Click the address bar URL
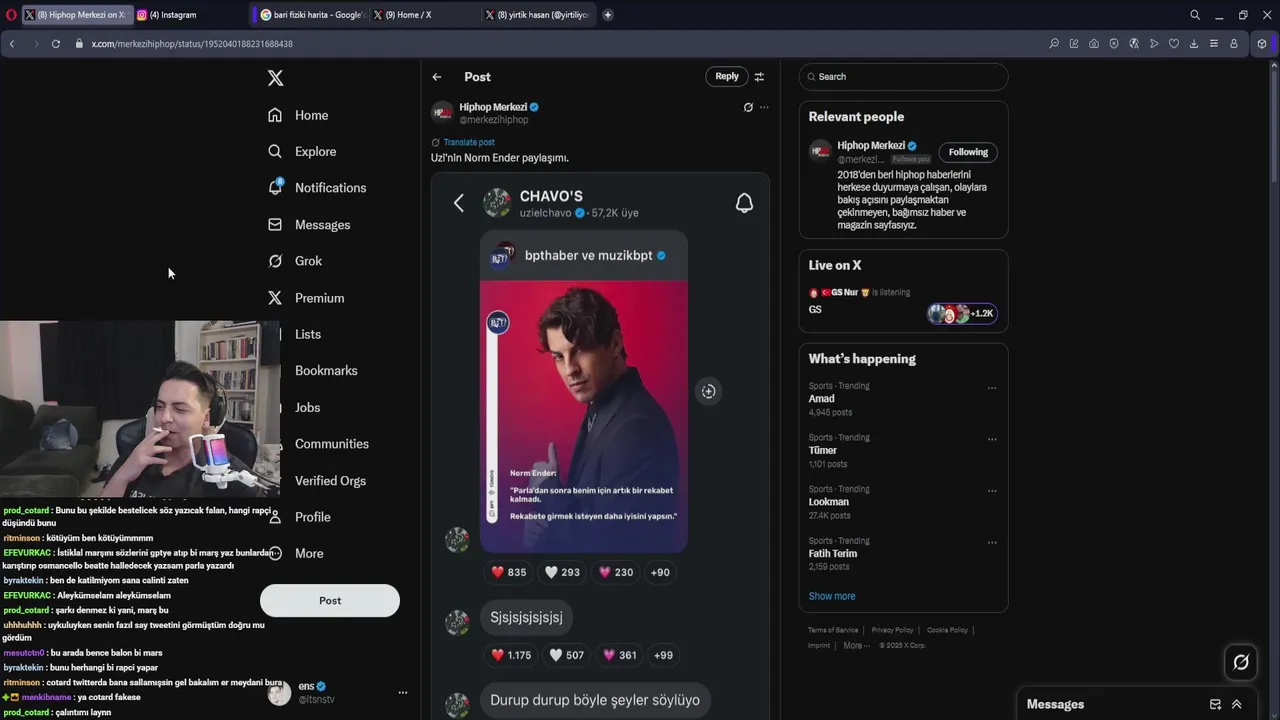 point(192,44)
